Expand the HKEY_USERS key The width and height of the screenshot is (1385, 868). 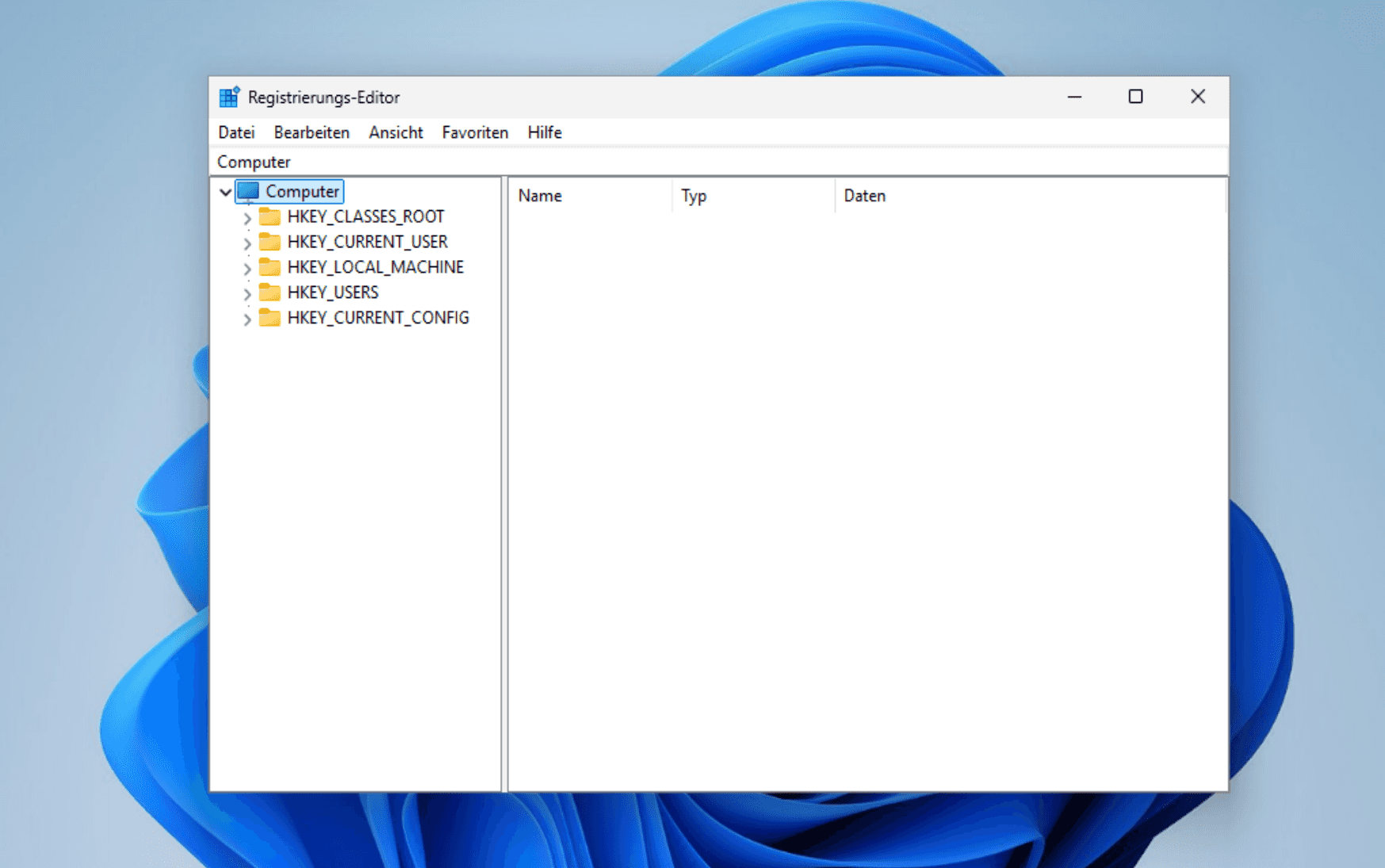[247, 294]
